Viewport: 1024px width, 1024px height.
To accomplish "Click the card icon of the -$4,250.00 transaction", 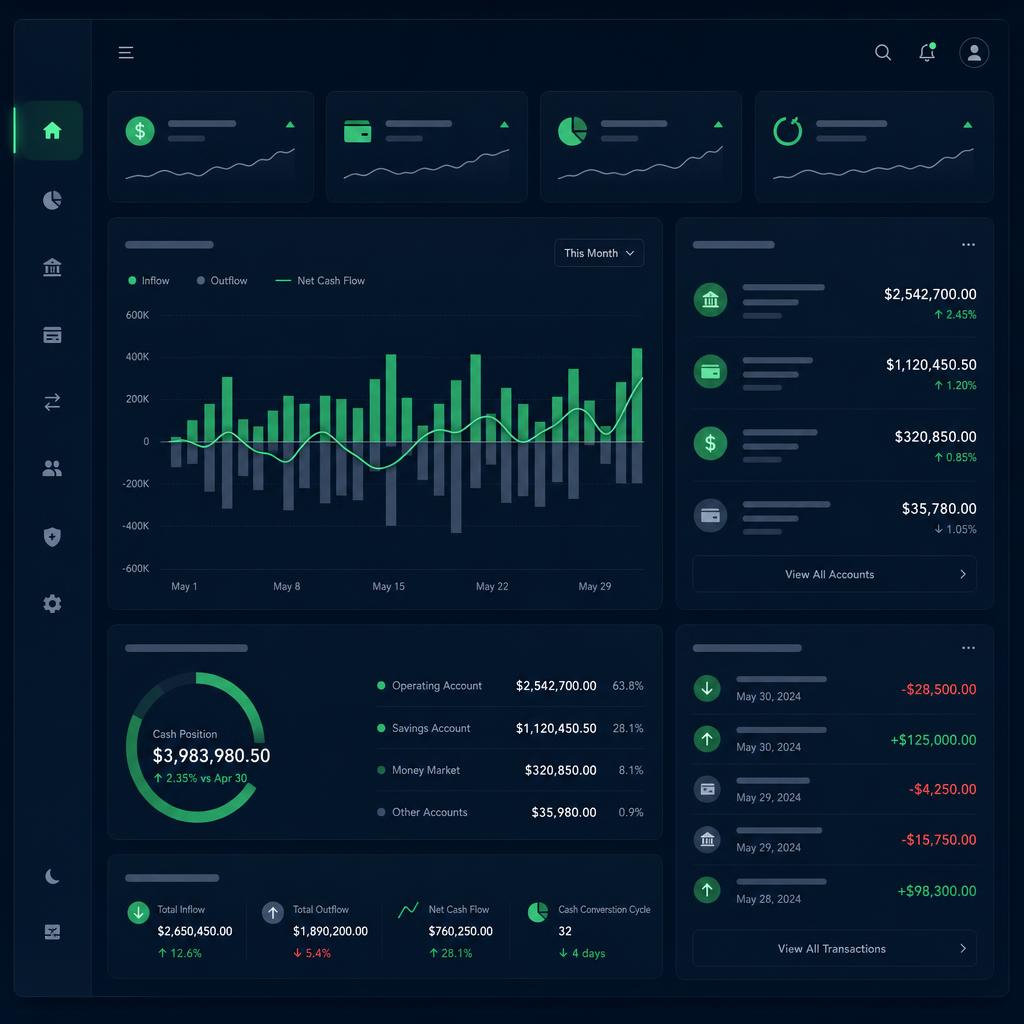I will click(707, 789).
